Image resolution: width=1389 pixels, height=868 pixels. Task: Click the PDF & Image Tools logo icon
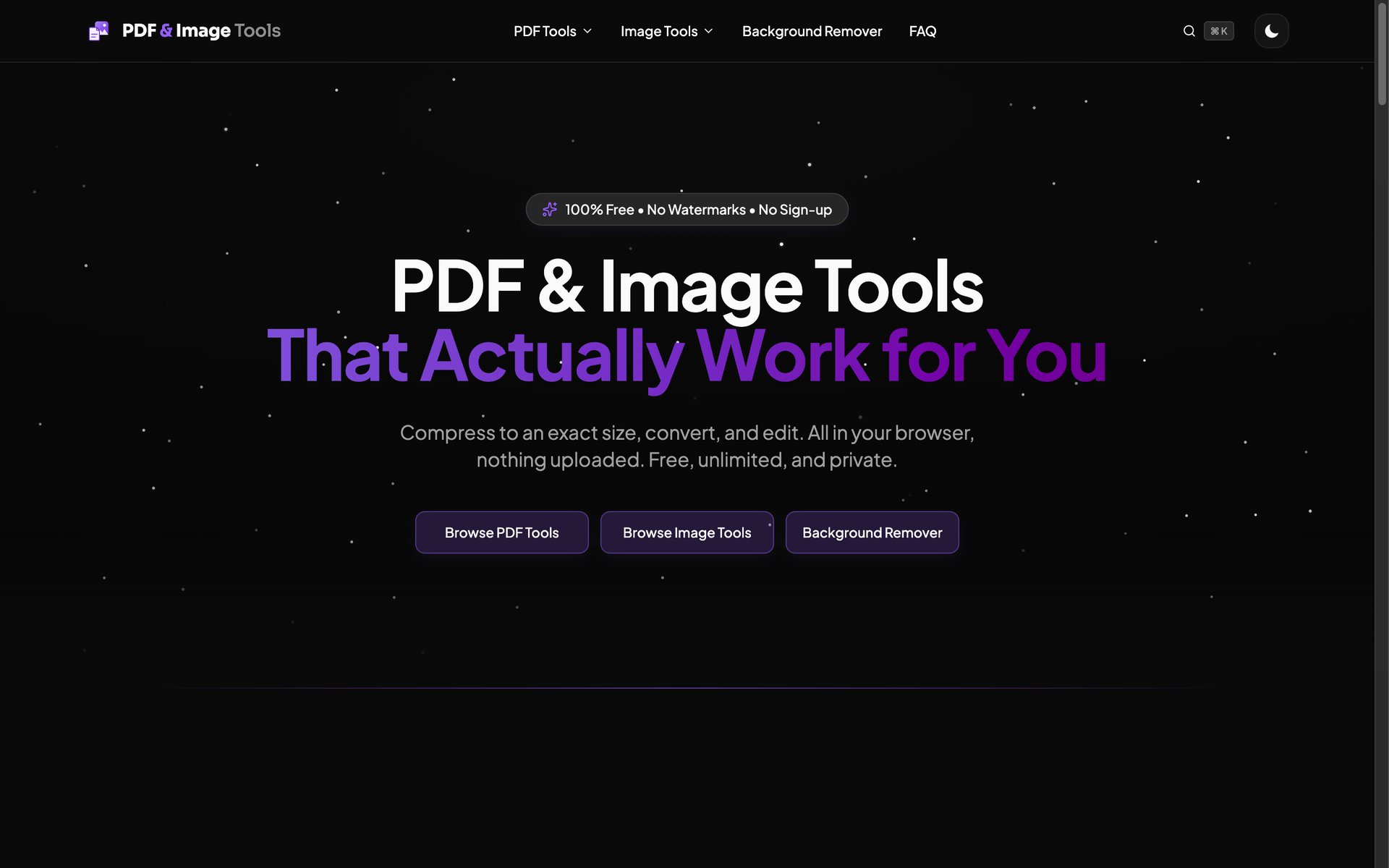coord(98,31)
